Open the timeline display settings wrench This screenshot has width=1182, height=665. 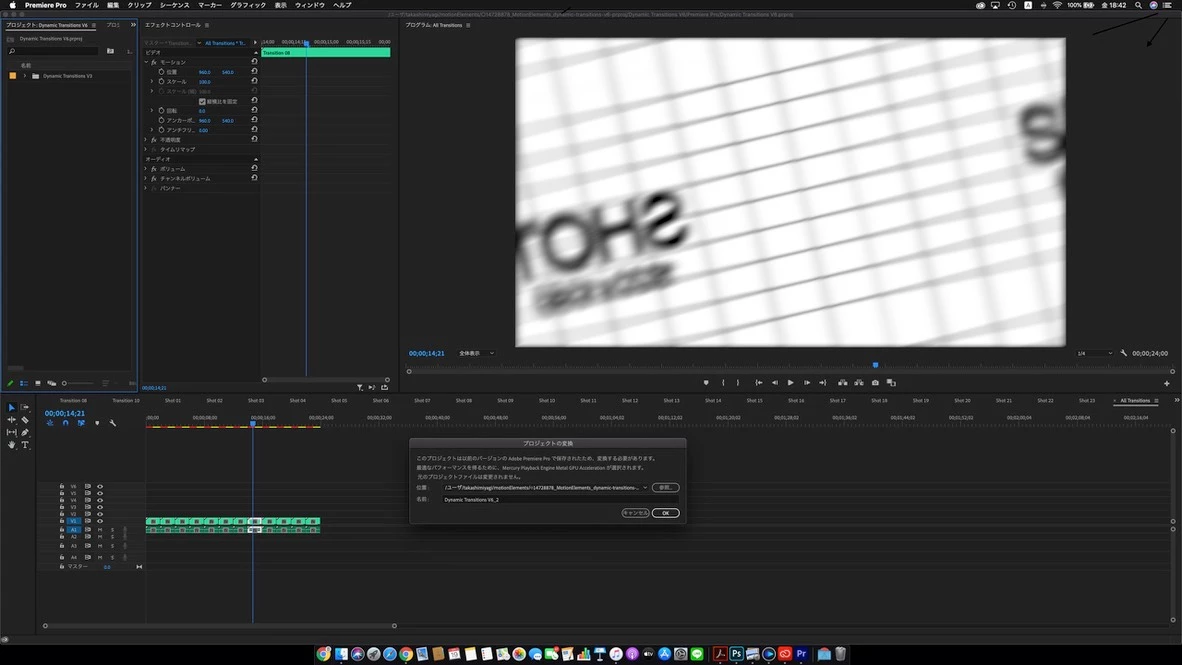[112, 423]
